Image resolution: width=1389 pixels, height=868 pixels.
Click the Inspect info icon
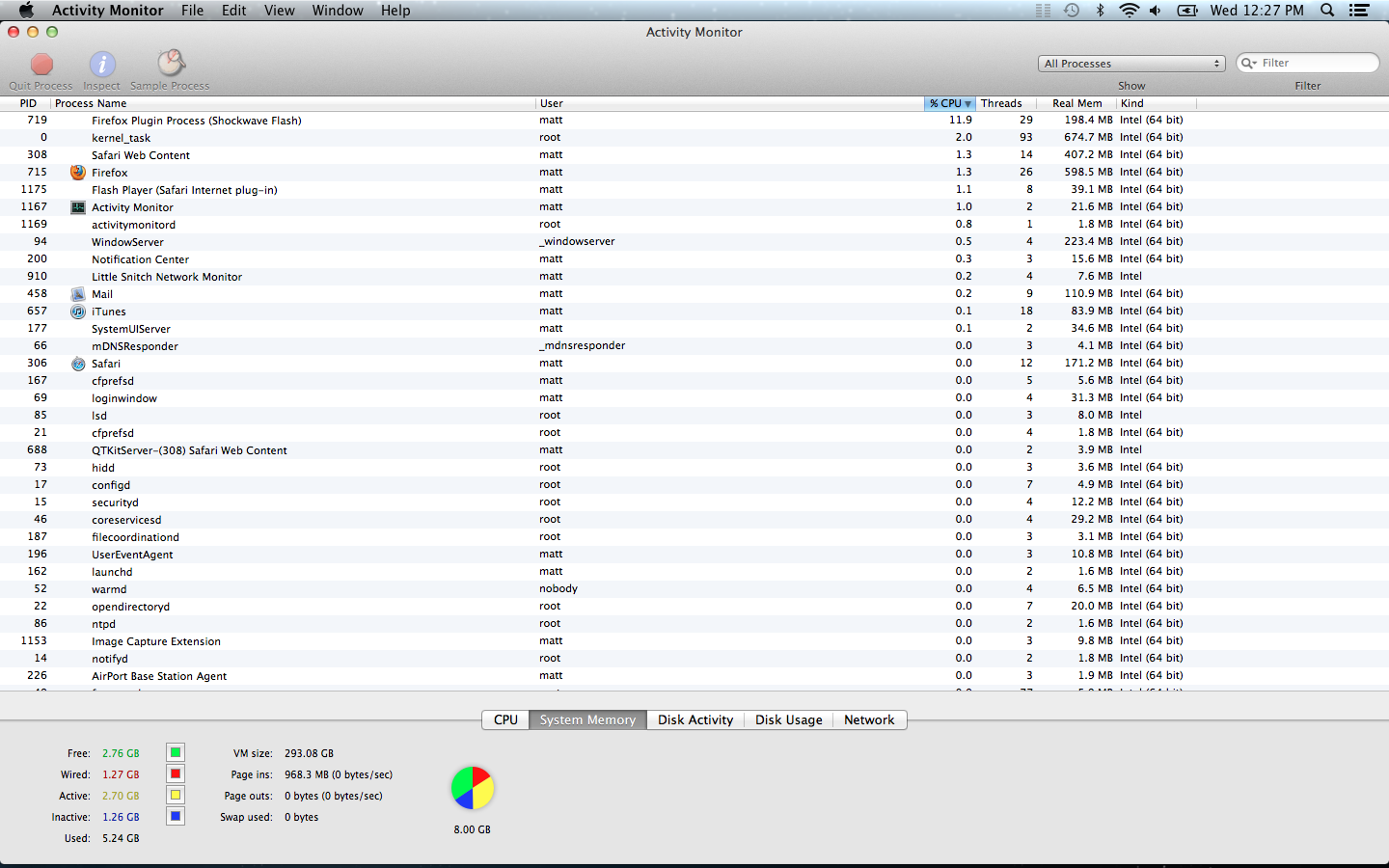[102, 65]
